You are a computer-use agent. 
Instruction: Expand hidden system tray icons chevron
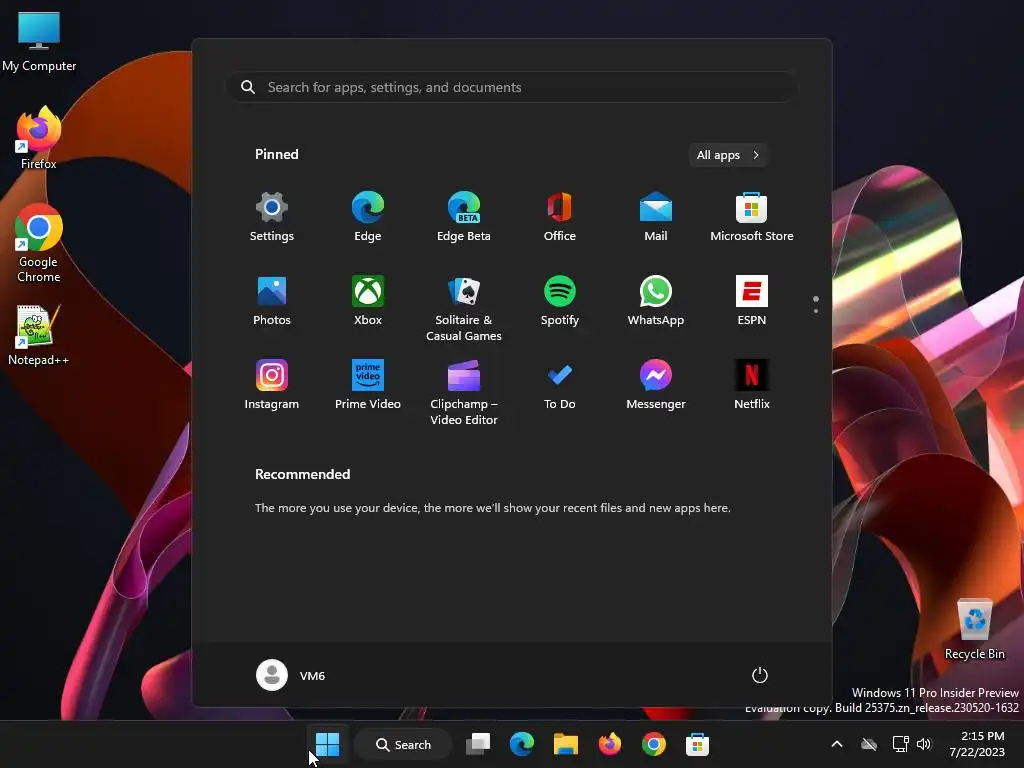[837, 744]
